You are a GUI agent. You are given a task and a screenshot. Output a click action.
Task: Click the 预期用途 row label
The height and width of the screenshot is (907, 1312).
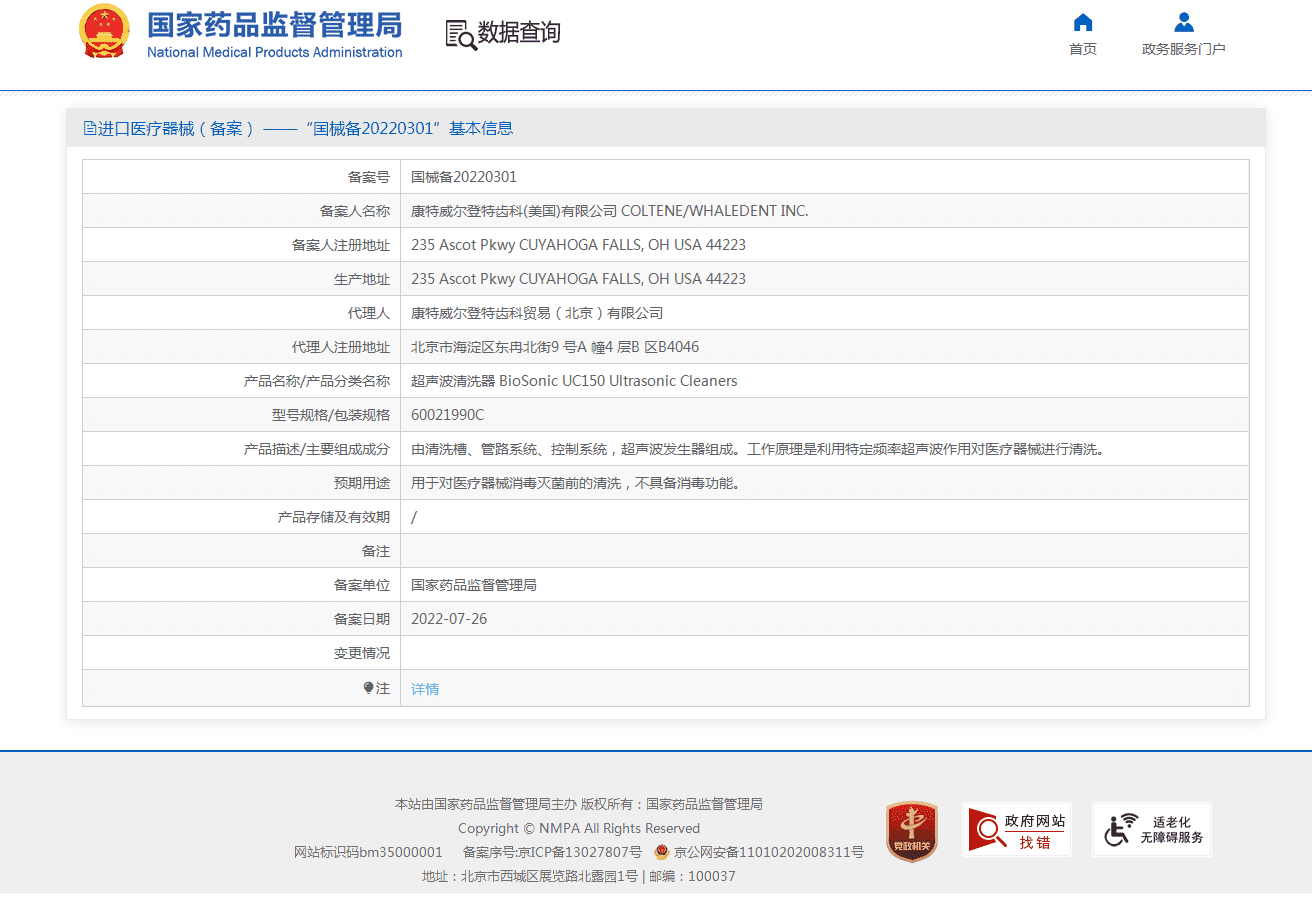pos(362,483)
